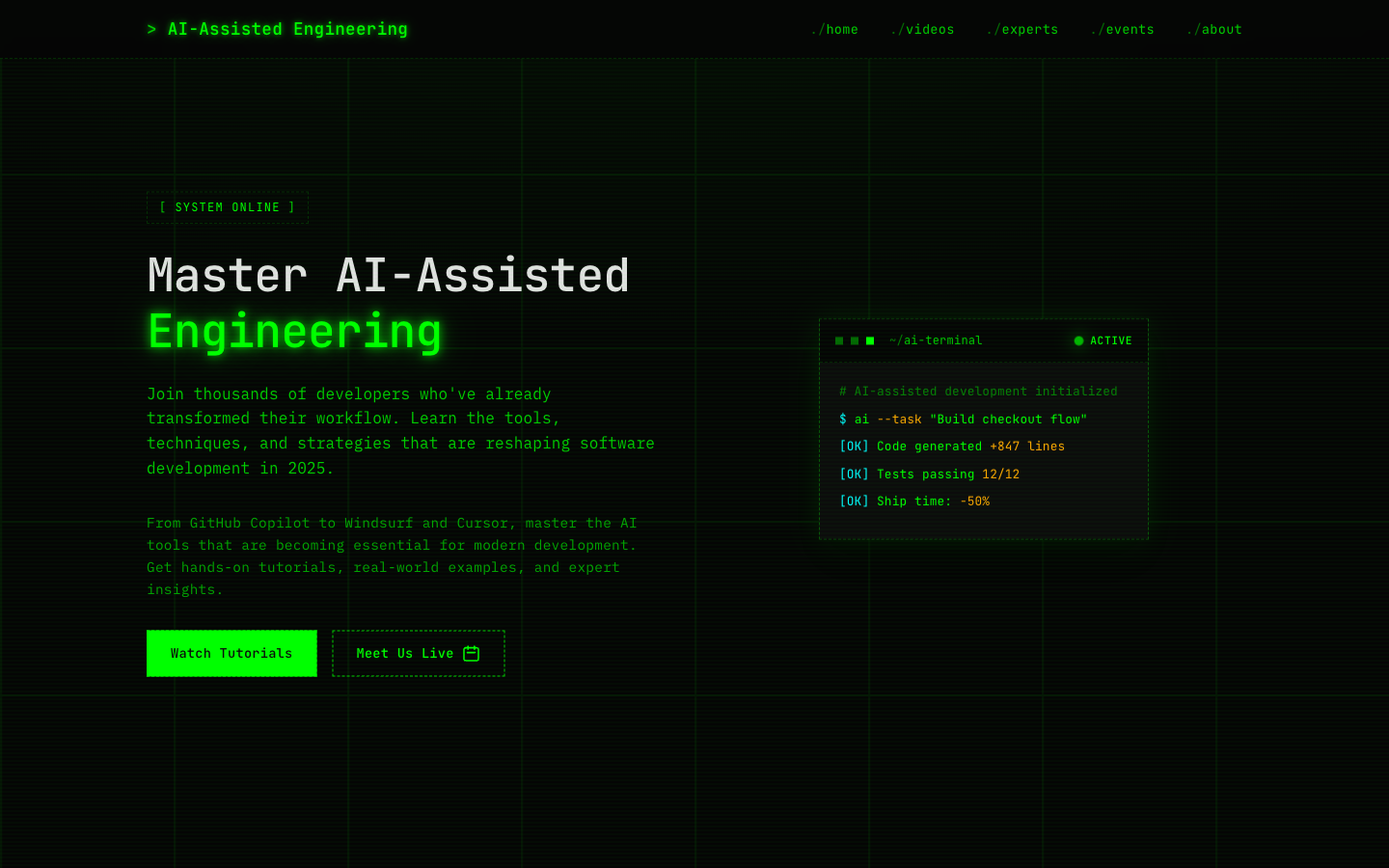Click the green Engineering headline word
The width and height of the screenshot is (1389, 868).
click(294, 332)
